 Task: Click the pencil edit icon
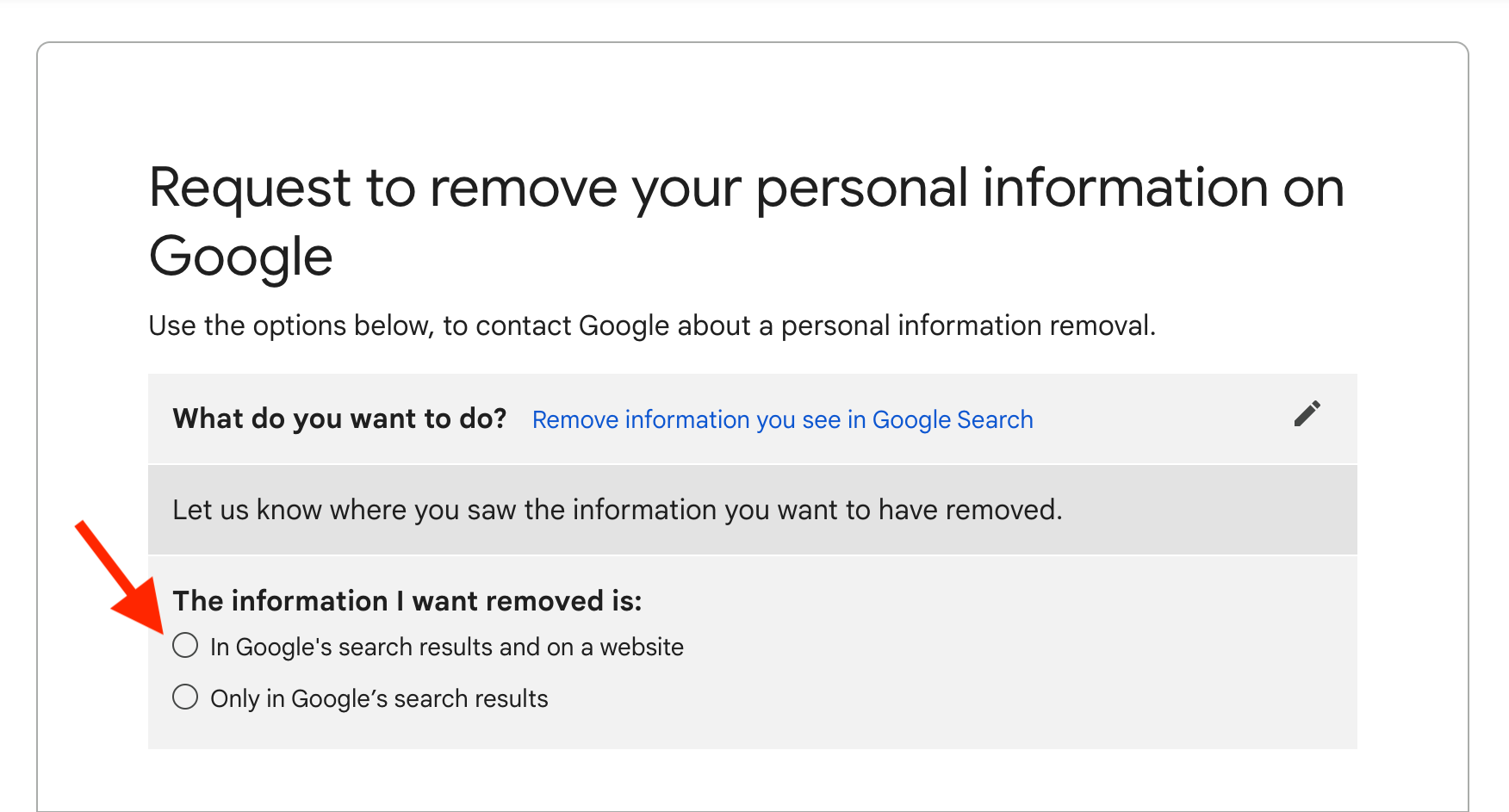(1307, 414)
